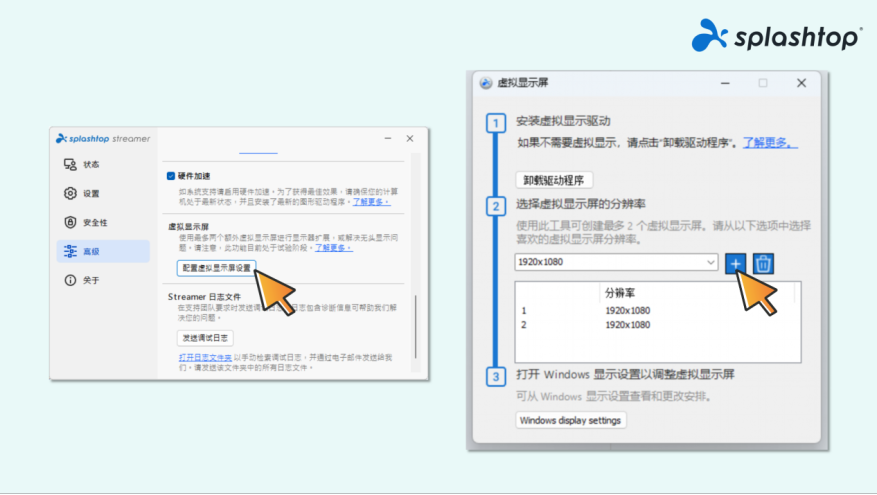Click the Streamer window vertical scrollbar
Image resolution: width=877 pixels, height=495 pixels.
(x=415, y=327)
